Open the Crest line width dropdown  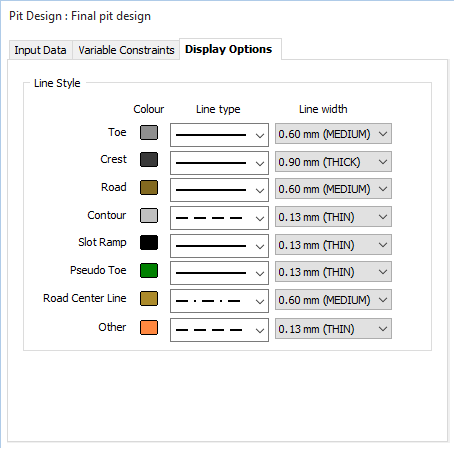click(333, 162)
